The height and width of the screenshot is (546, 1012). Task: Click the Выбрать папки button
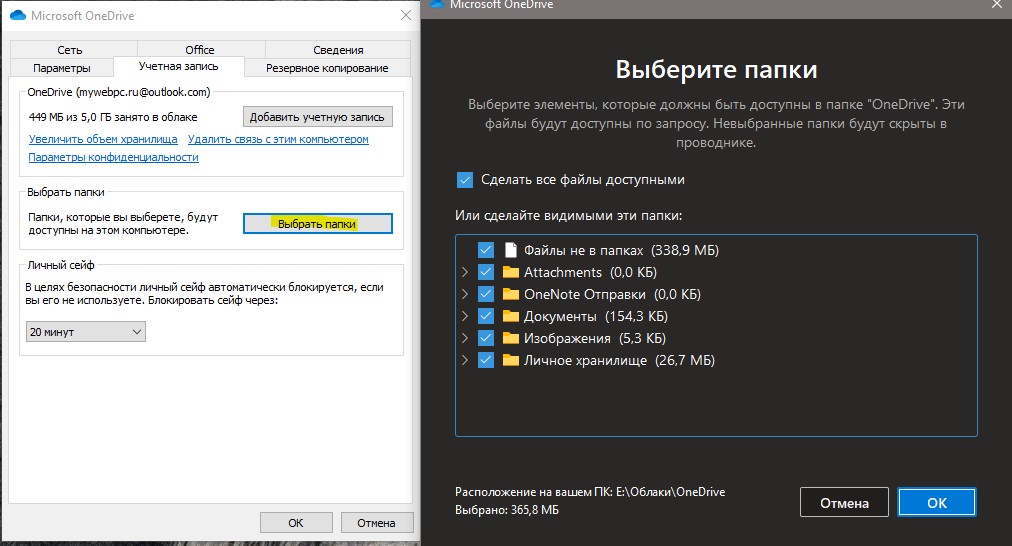pos(318,223)
